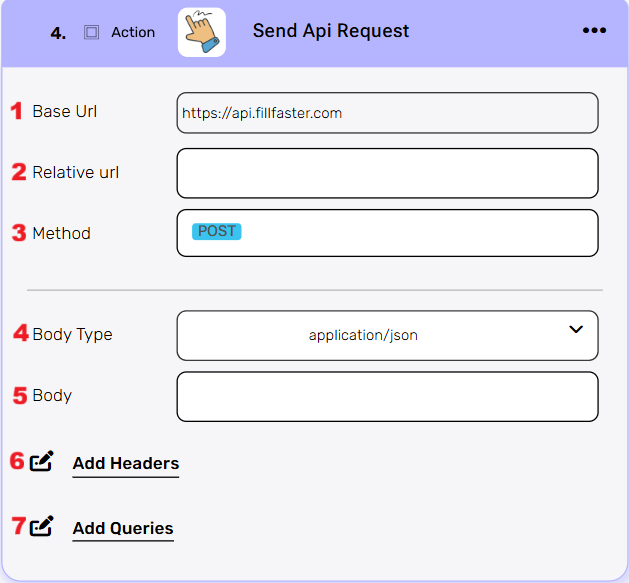Click the edit icon beside Add Headers

(41, 462)
